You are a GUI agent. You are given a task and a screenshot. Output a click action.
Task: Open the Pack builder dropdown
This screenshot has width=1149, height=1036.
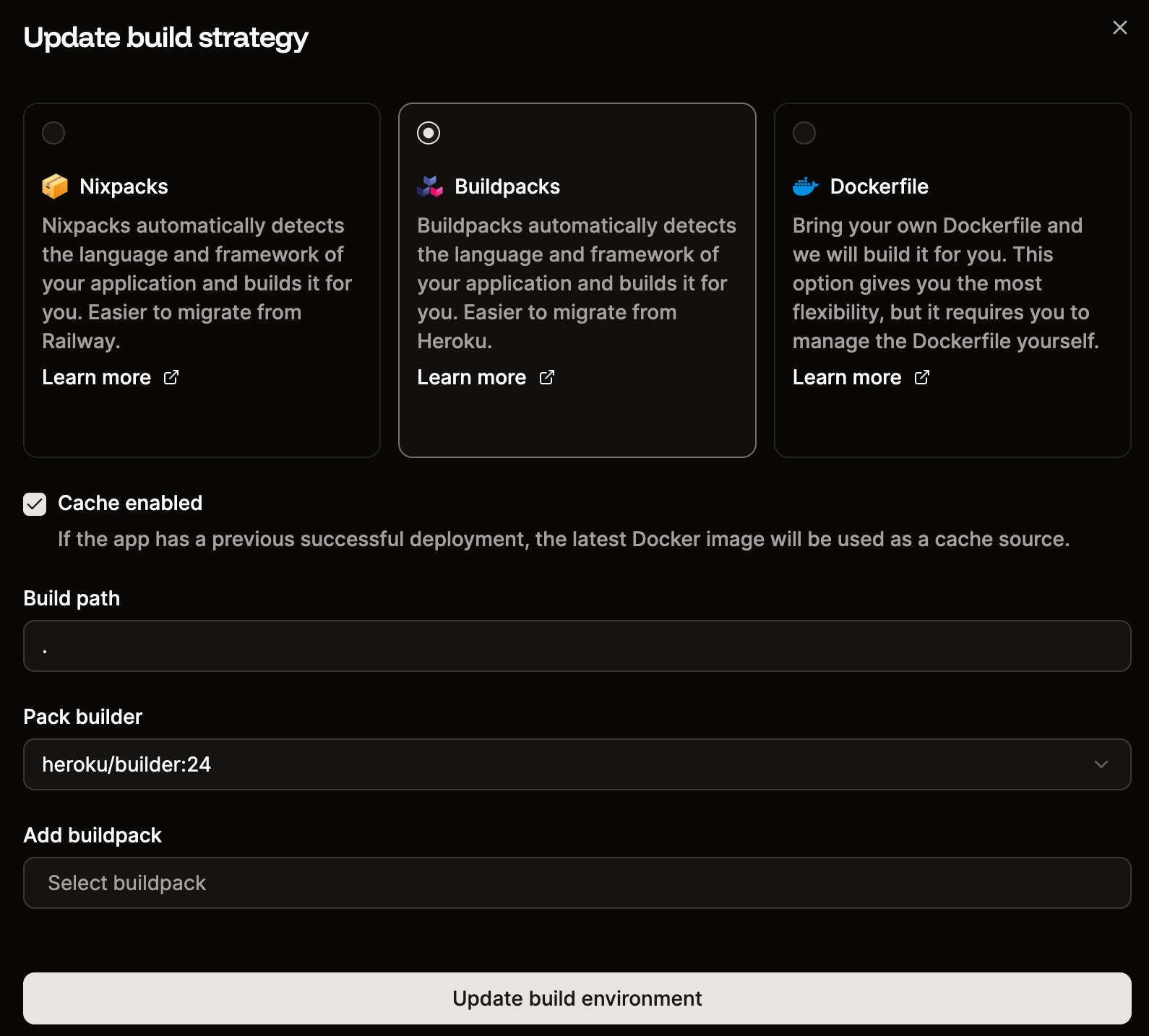[x=577, y=764]
